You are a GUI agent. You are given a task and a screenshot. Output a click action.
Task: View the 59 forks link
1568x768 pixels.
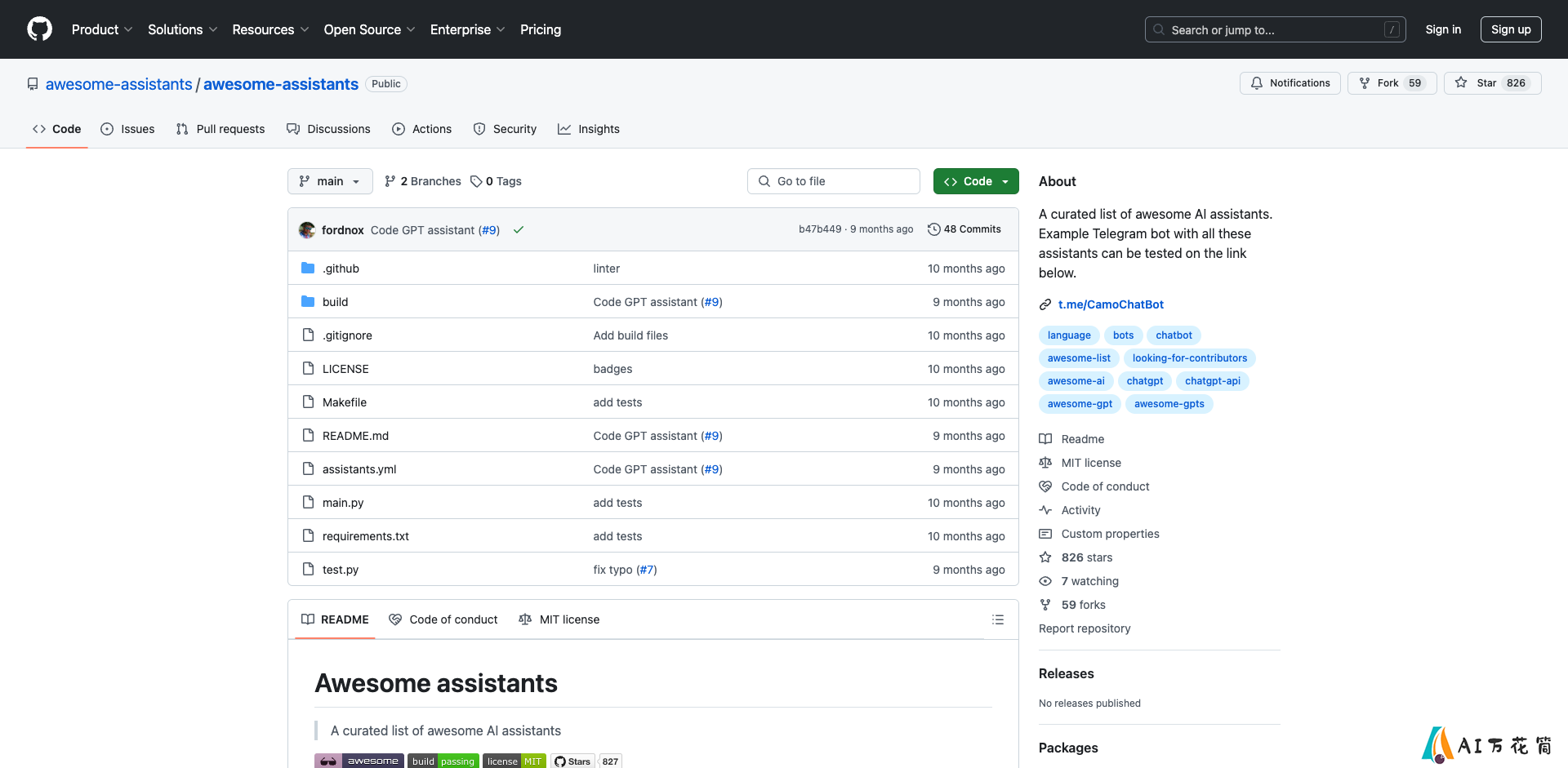click(x=1073, y=605)
